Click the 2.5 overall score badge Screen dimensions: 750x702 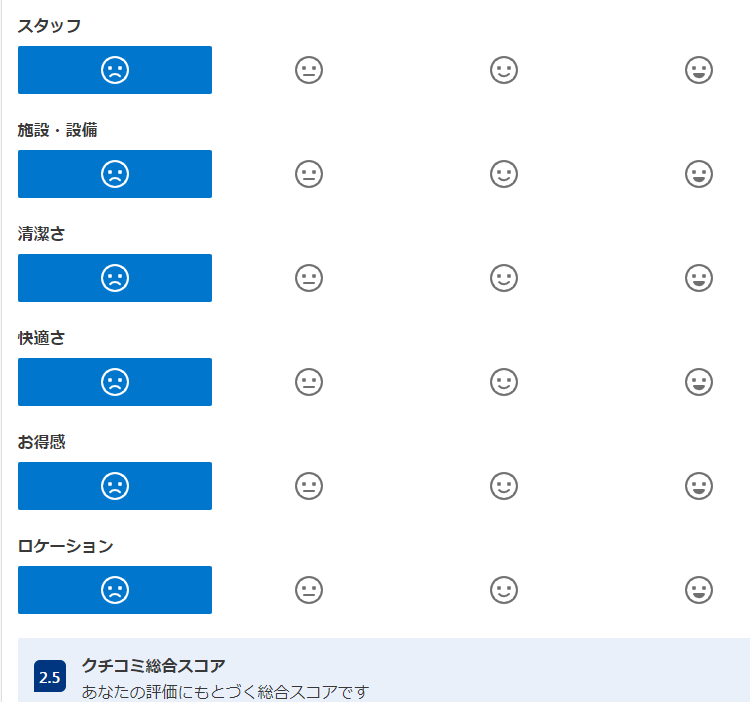tap(50, 677)
